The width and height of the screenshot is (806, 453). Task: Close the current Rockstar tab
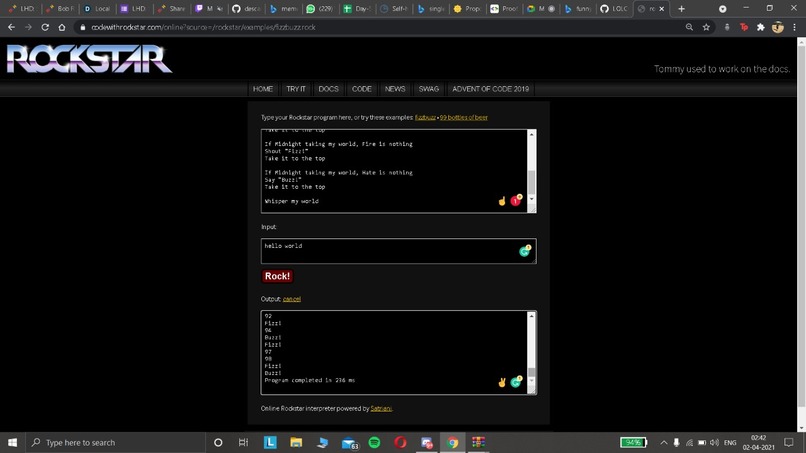(662, 9)
